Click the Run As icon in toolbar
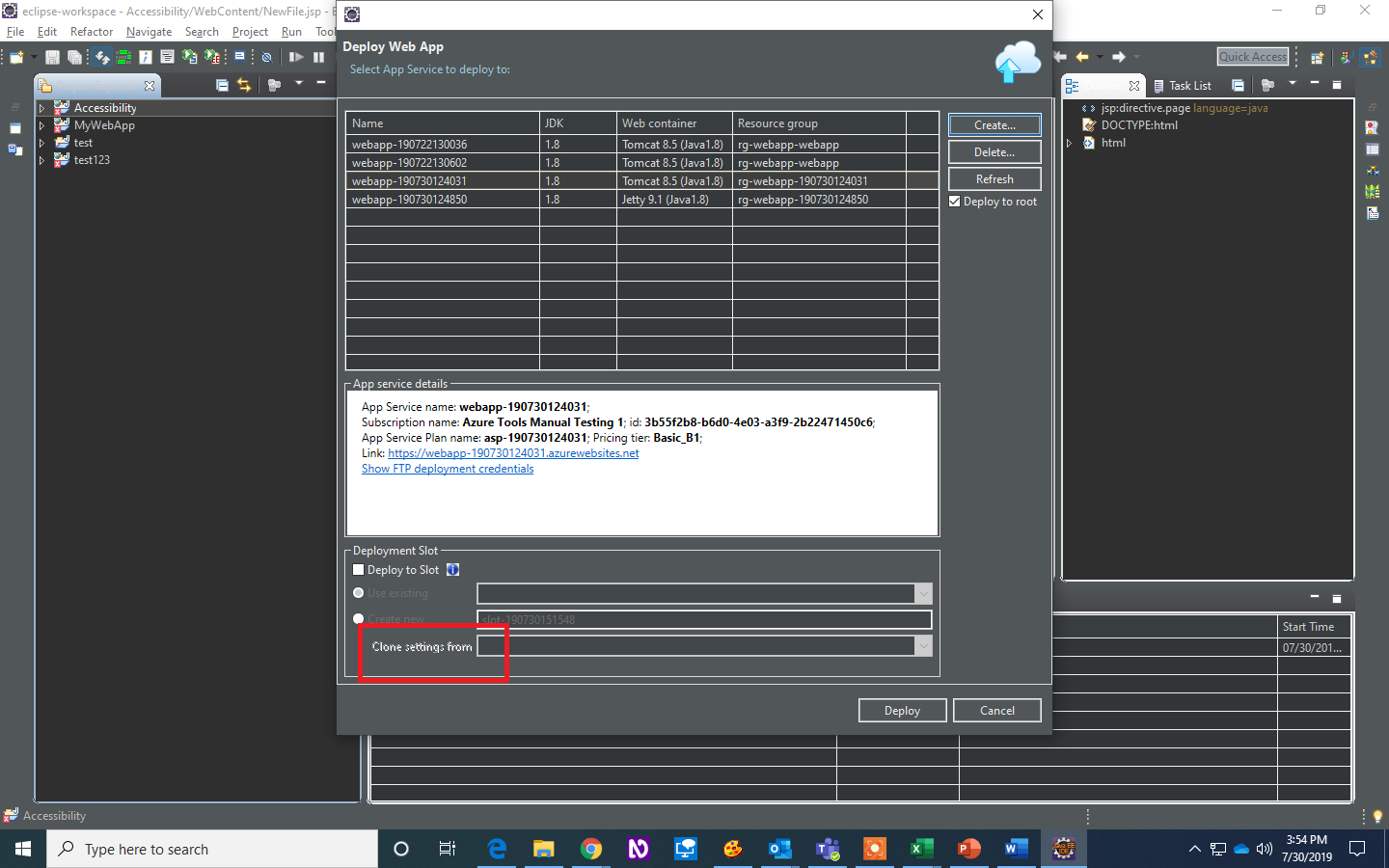This screenshot has width=1389, height=868. tap(189, 57)
